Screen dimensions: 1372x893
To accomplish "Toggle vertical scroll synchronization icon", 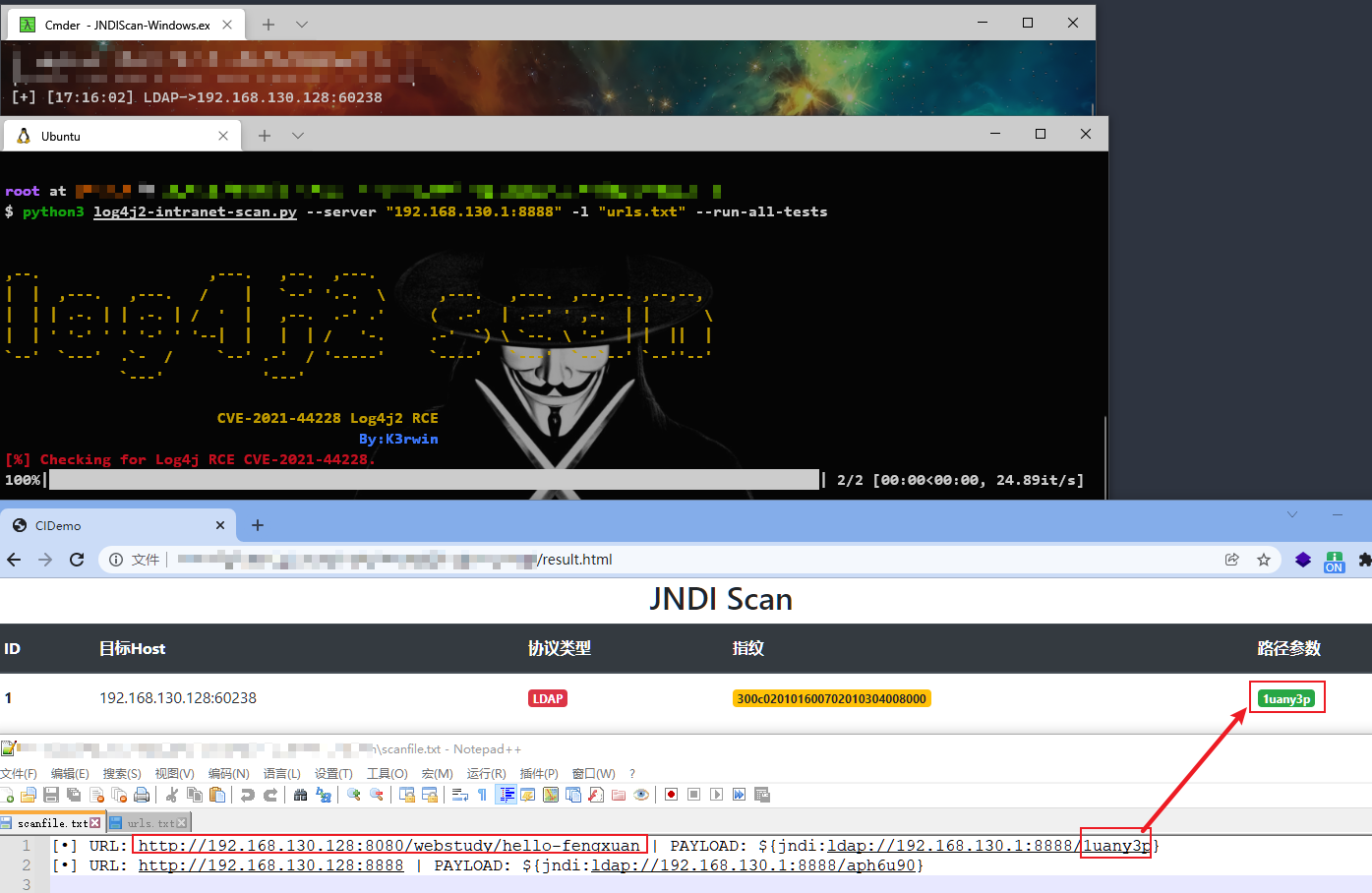I will 407,795.
